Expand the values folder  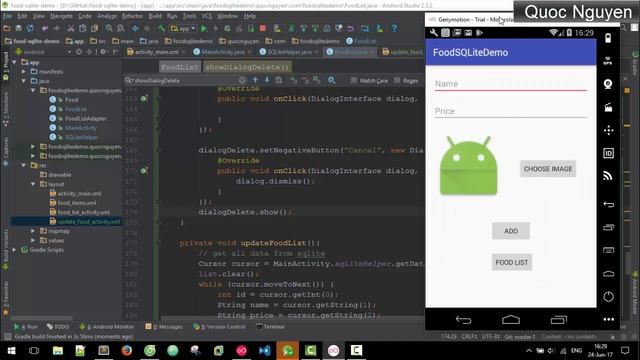33,240
